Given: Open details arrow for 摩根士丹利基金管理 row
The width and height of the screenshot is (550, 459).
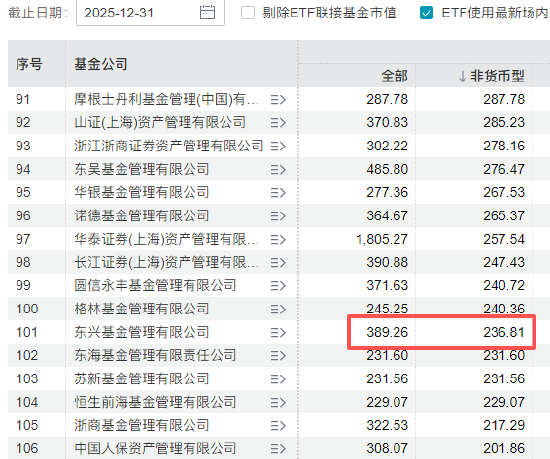Looking at the screenshot, I should coord(278,100).
